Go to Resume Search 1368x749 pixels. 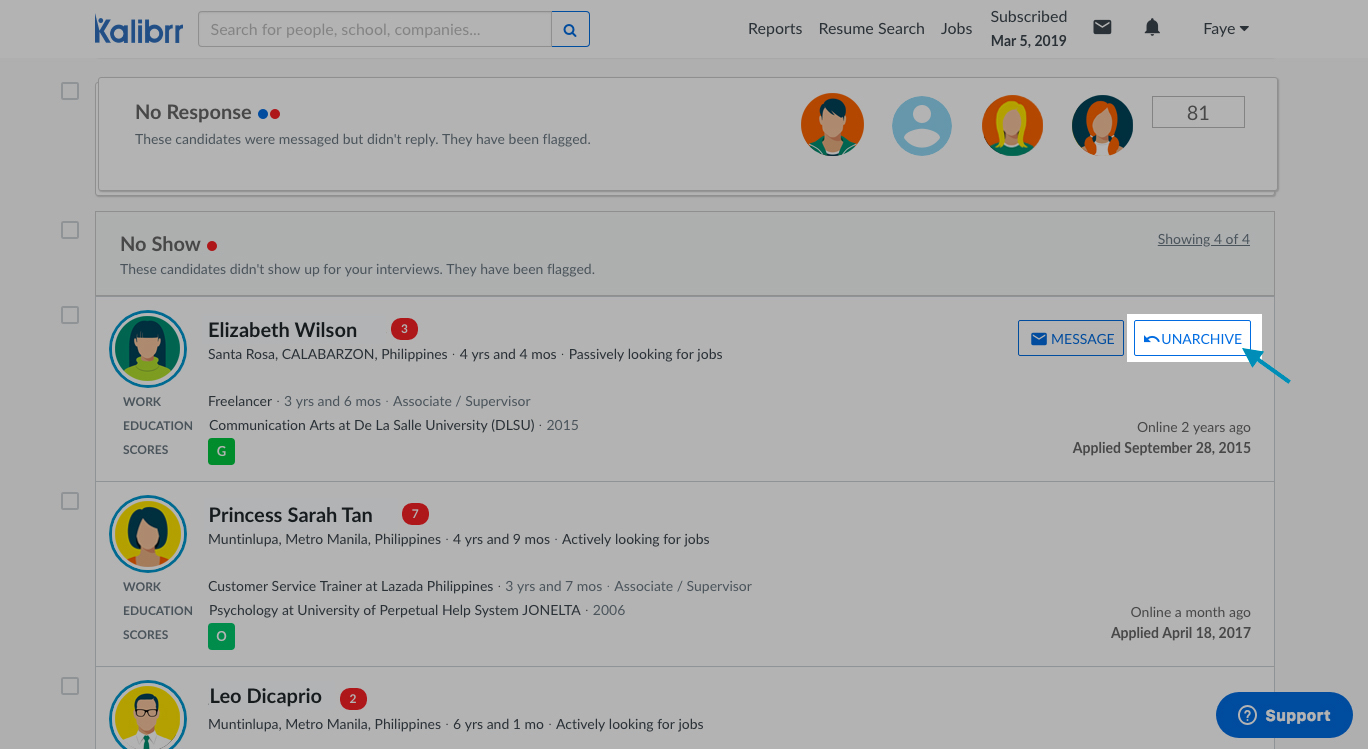pos(871,29)
